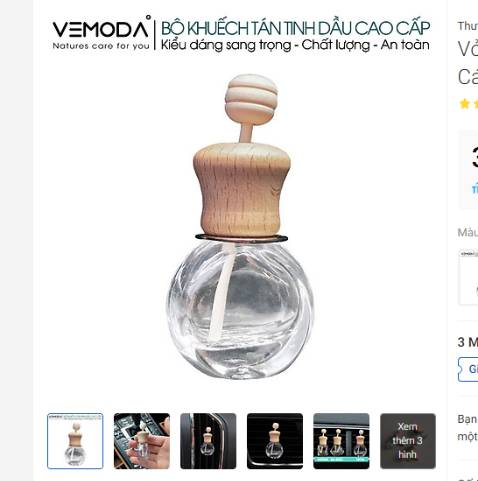Click the blue coupon tag starting with "Gi"
478x481 pixels.
click(x=468, y=369)
